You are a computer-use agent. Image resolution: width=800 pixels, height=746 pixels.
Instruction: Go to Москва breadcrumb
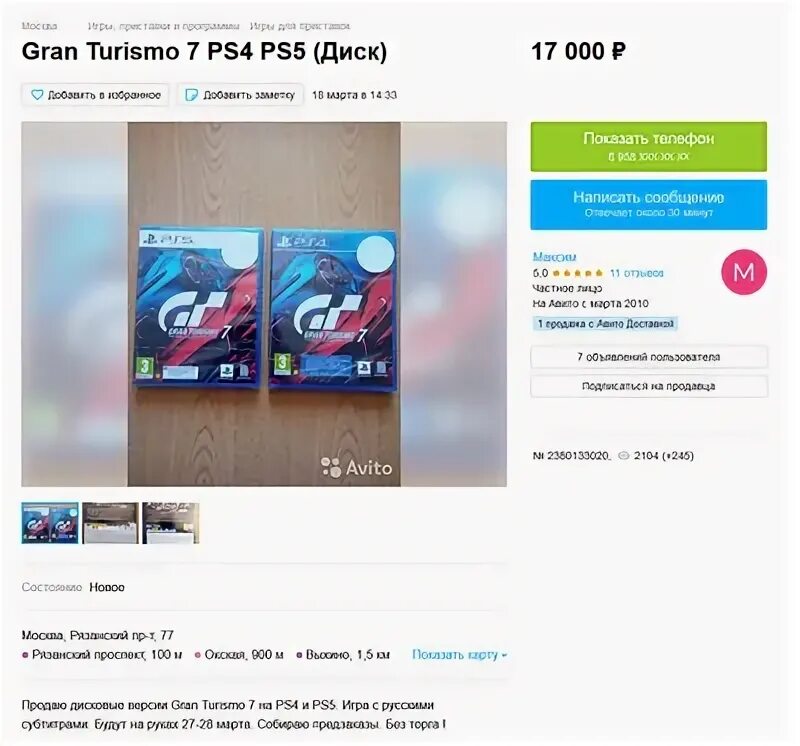tap(39, 26)
